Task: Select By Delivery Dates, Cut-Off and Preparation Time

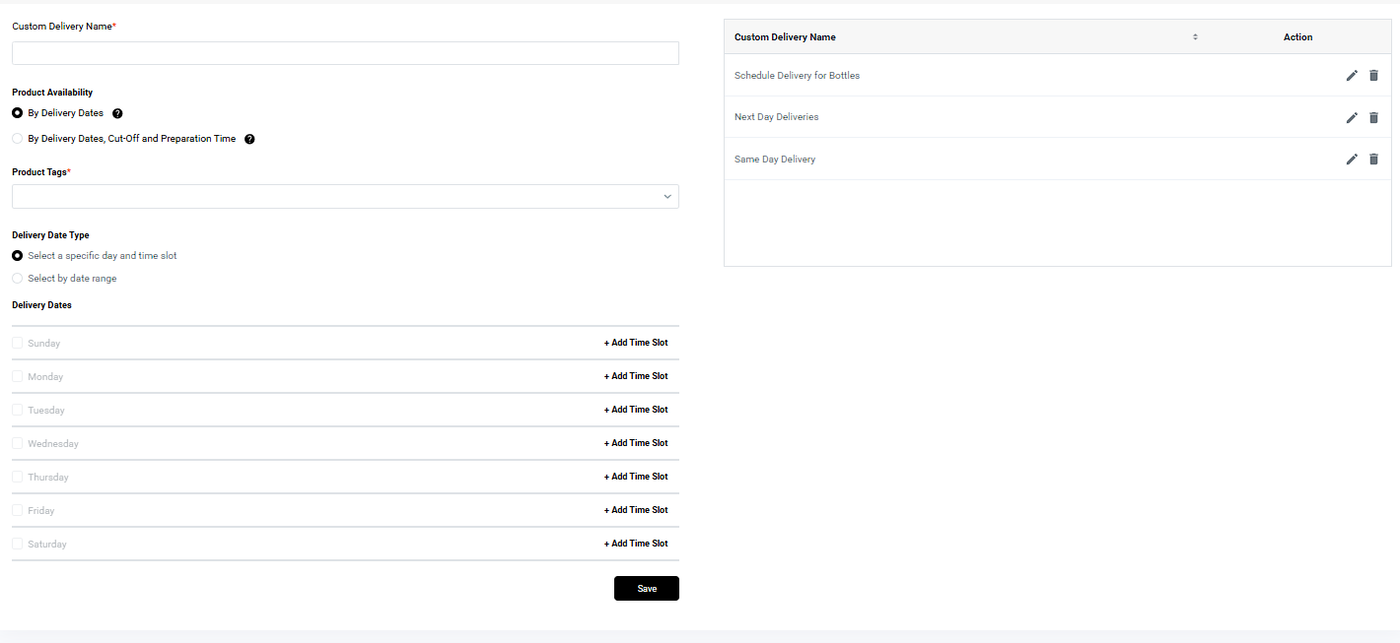Action: click(x=17, y=139)
